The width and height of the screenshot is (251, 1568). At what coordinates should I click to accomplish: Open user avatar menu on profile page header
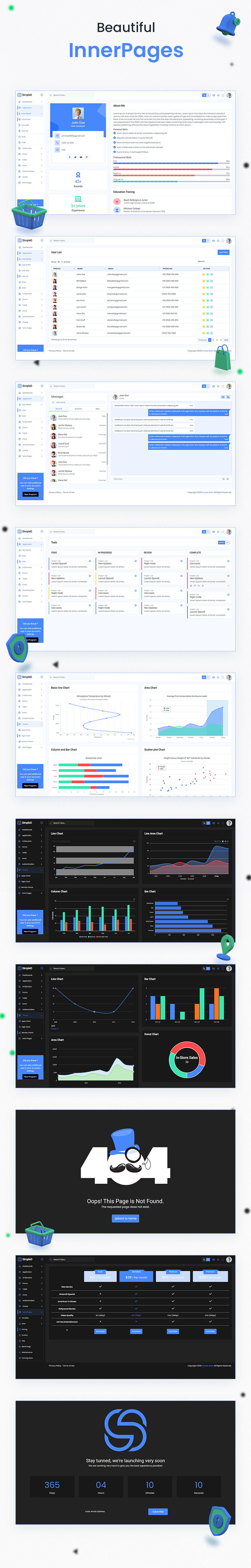point(229,96)
